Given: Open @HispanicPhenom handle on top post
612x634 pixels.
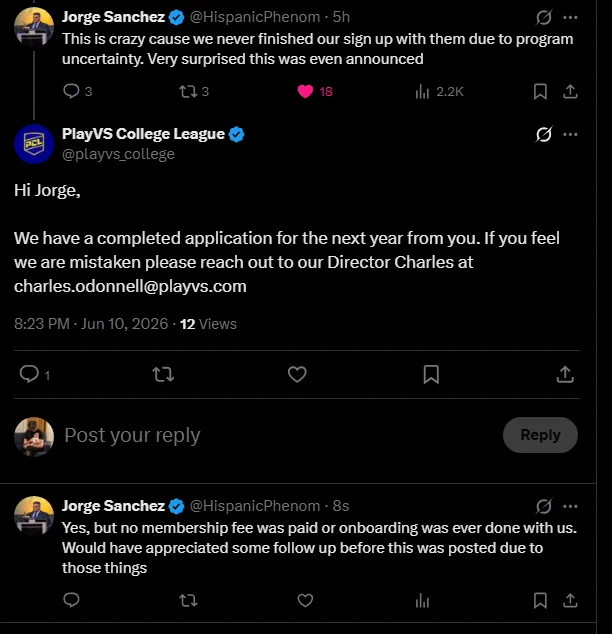Looking at the screenshot, I should pyautogui.click(x=255, y=17).
